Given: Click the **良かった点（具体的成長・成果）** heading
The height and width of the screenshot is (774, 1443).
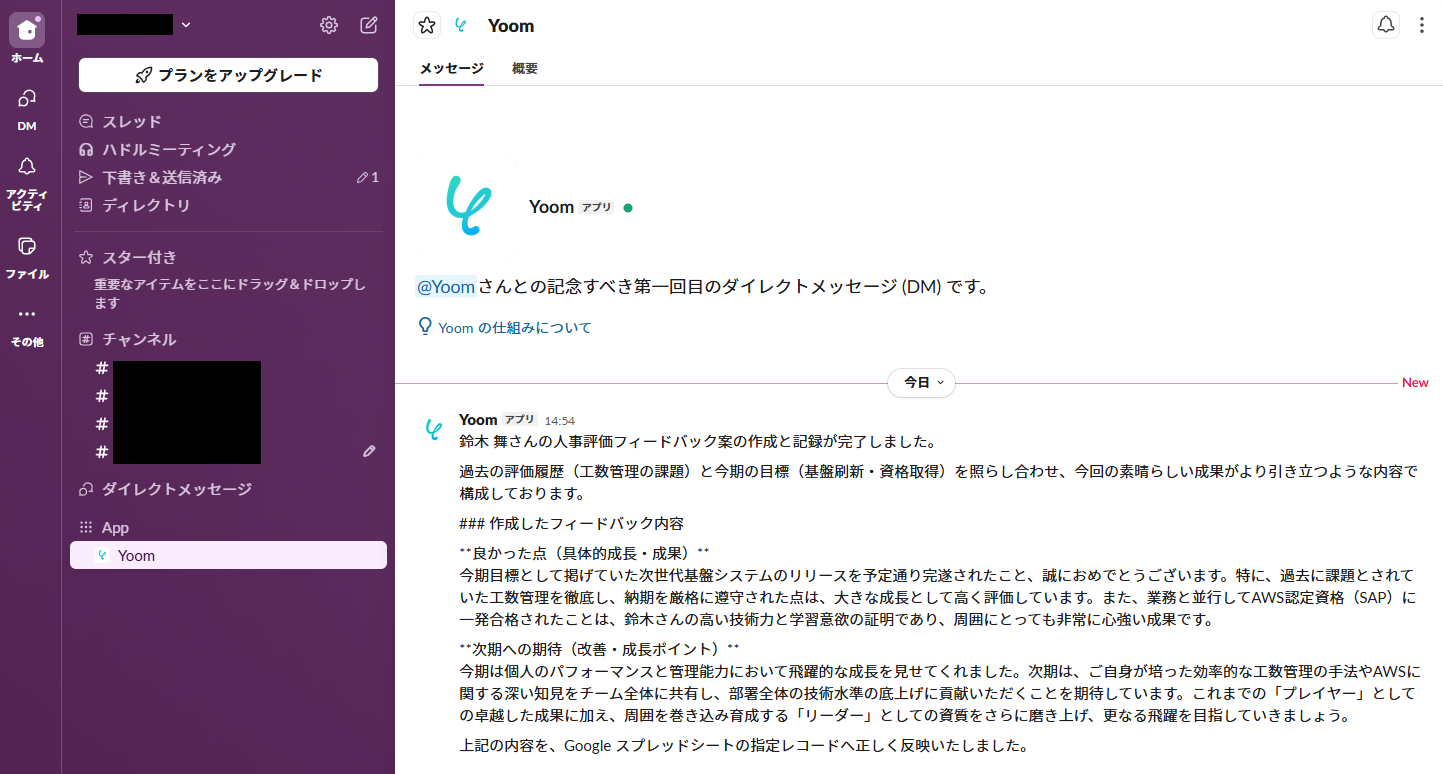Looking at the screenshot, I should 584,554.
